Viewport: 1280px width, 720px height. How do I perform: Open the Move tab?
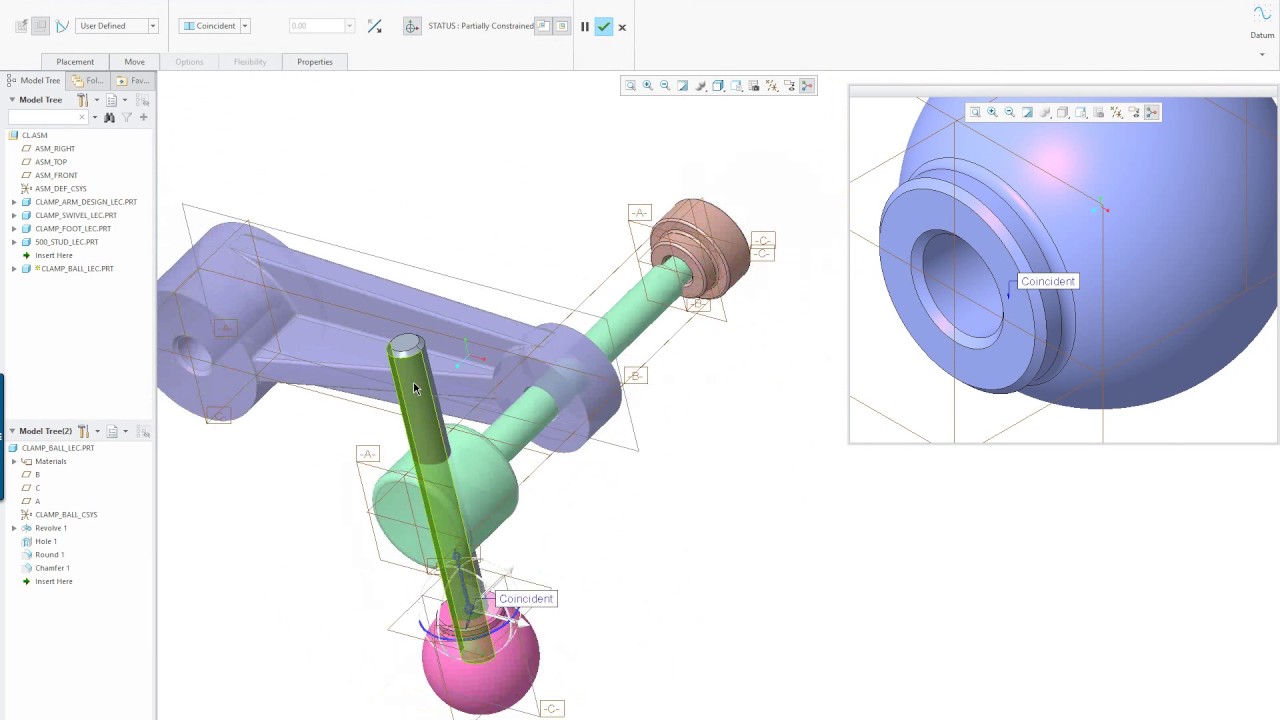click(134, 62)
